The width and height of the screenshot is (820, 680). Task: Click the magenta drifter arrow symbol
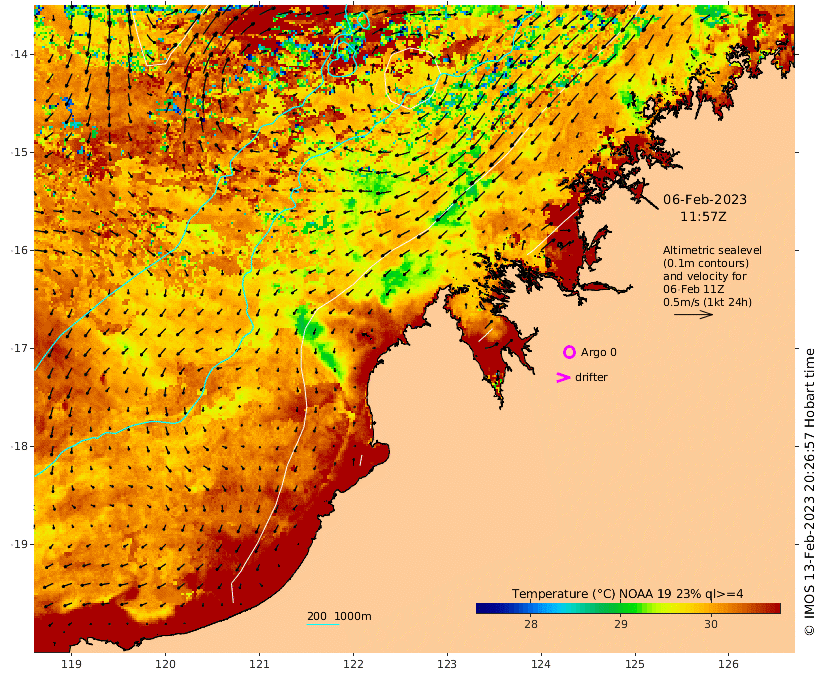click(563, 377)
